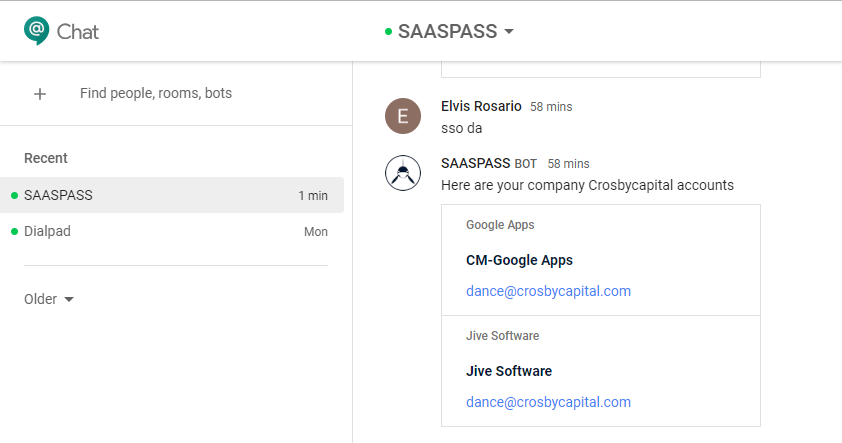Open the email link under Jive Software
Viewport: 842px width, 443px height.
(x=548, y=402)
